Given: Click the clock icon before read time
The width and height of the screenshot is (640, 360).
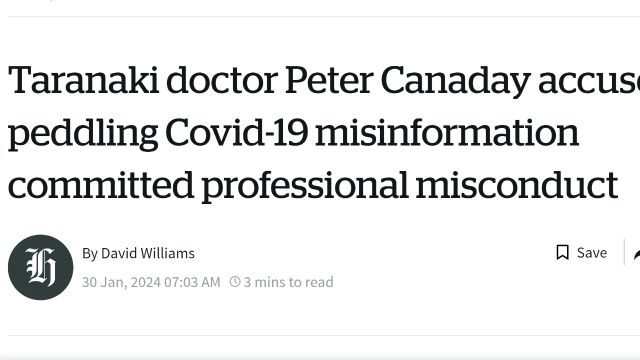Looking at the screenshot, I should (x=235, y=281).
